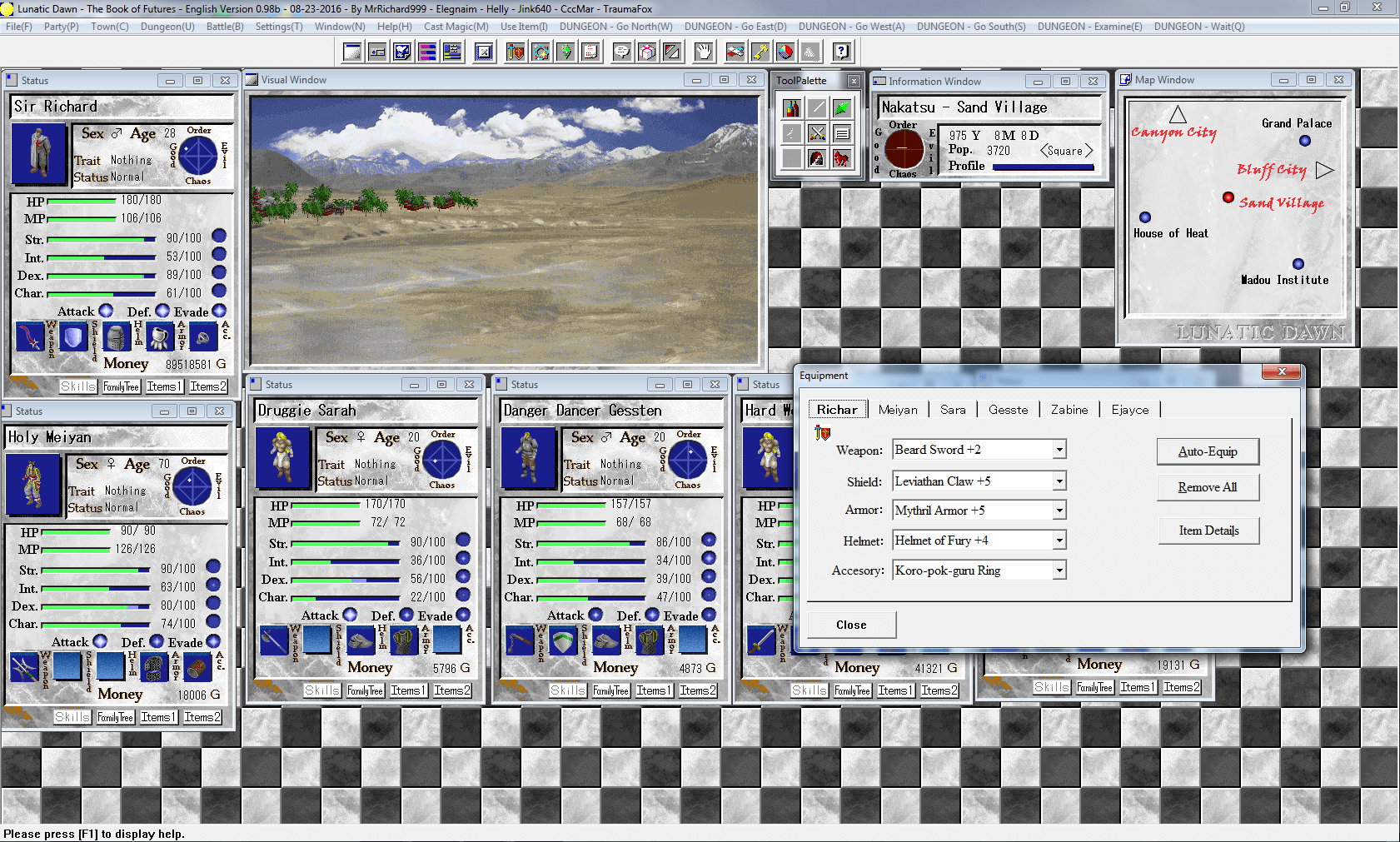Switch to the Meiyan equipment tab

click(898, 410)
